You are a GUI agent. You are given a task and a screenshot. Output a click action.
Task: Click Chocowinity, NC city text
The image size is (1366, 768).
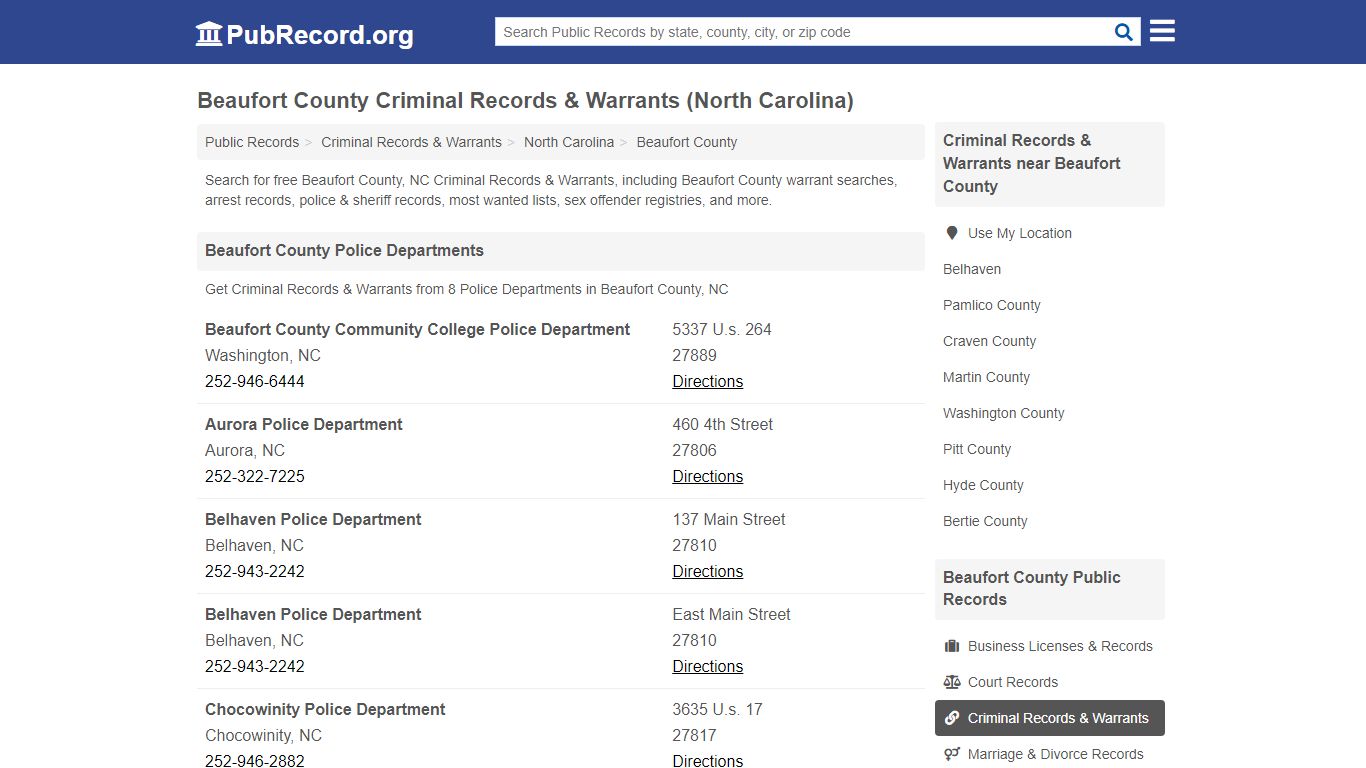pyautogui.click(x=264, y=735)
